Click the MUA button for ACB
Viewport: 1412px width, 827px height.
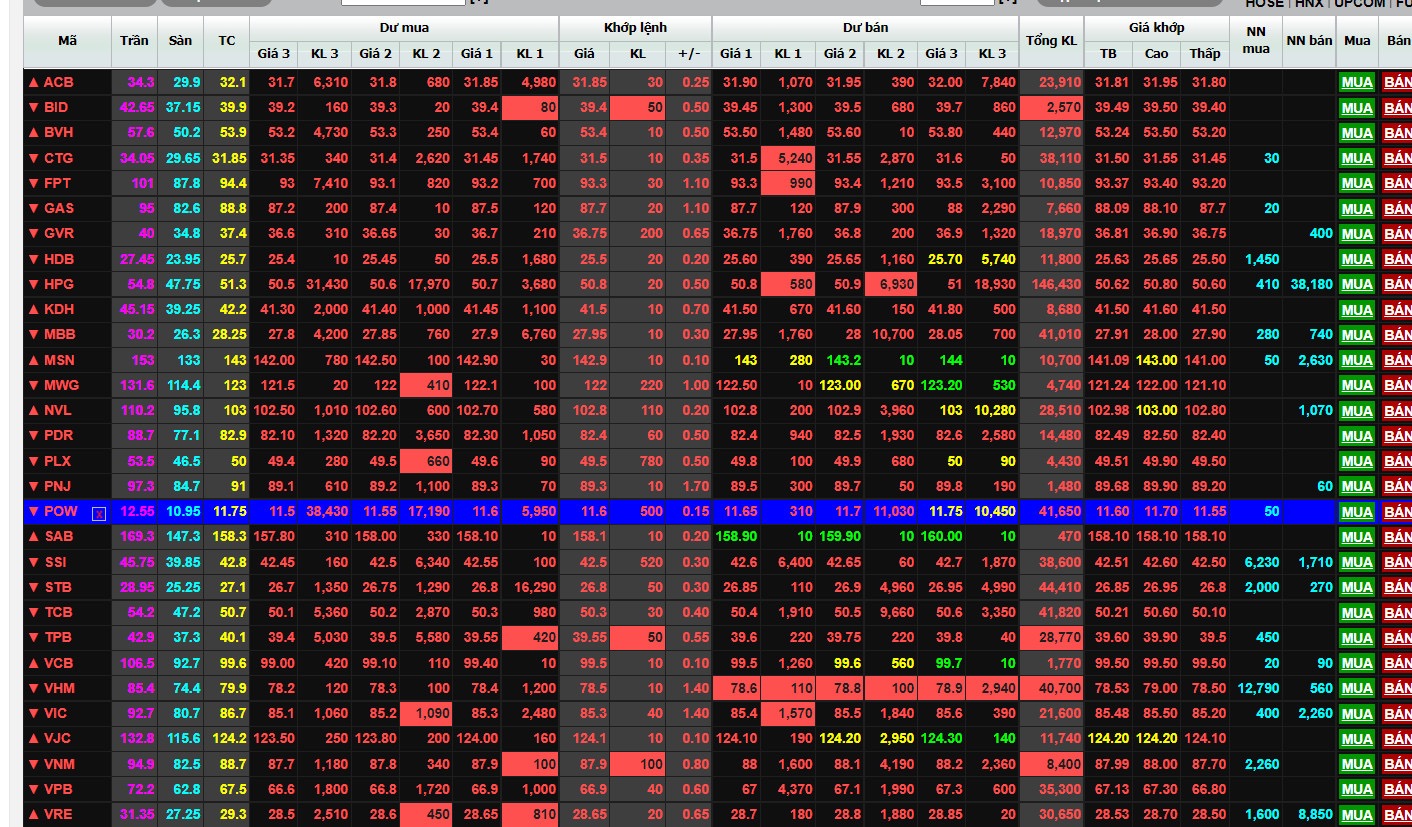(1357, 83)
